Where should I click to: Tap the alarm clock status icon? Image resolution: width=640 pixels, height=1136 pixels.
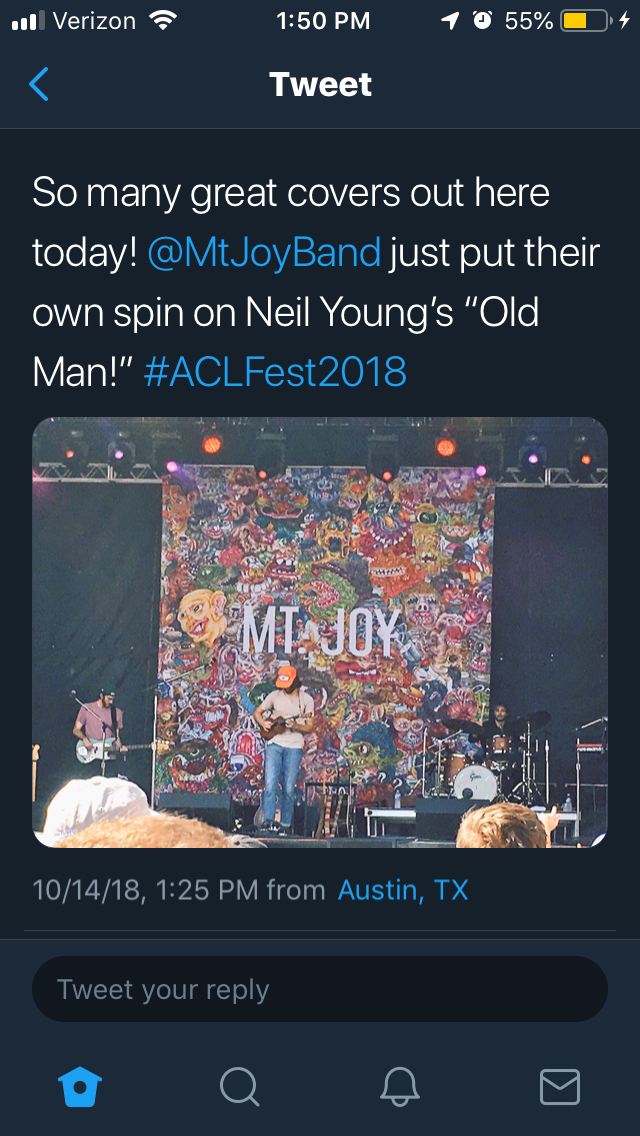click(483, 21)
